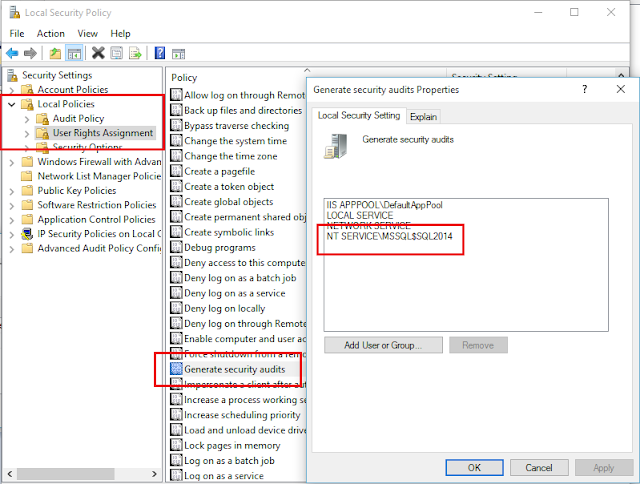Expand the User Rights Assignment node
The image size is (640, 484).
[x=27, y=133]
